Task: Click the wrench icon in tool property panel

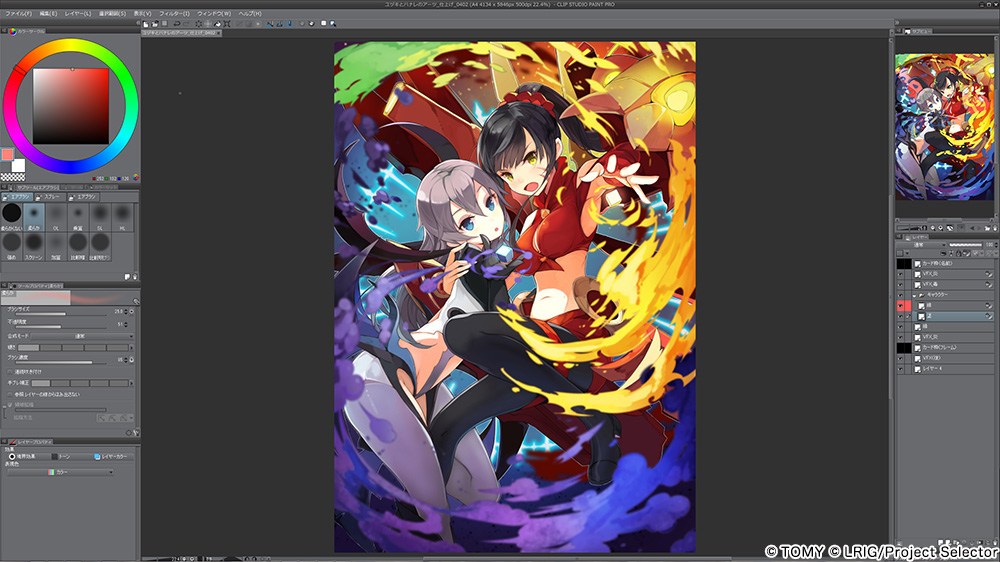Action: (x=136, y=433)
